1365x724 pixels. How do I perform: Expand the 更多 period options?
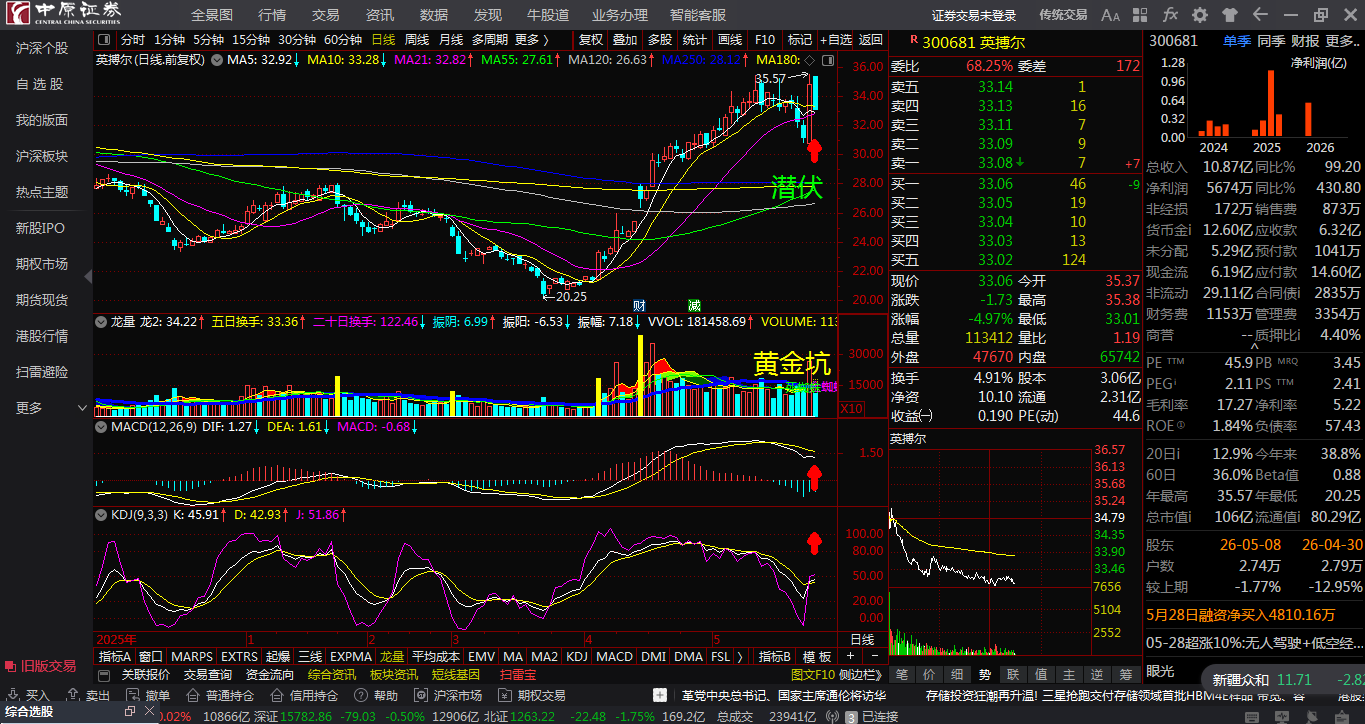click(532, 40)
